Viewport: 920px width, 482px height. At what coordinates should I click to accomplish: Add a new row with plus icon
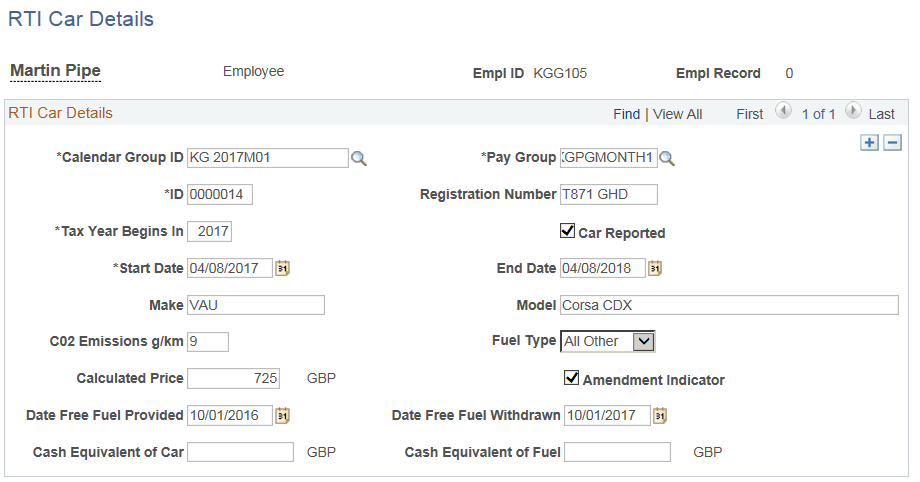[x=870, y=143]
